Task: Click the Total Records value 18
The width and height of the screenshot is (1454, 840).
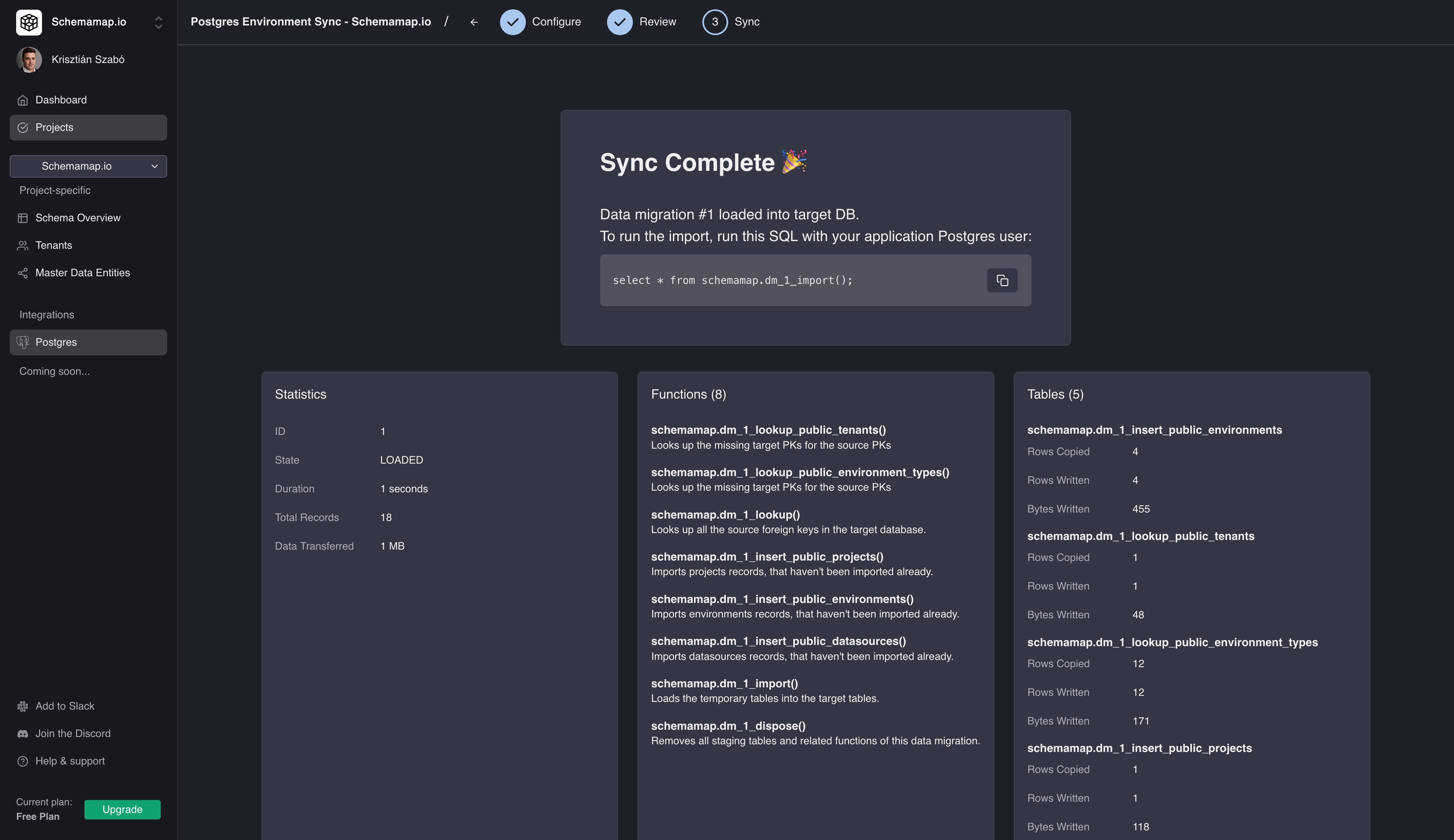Action: click(x=386, y=517)
